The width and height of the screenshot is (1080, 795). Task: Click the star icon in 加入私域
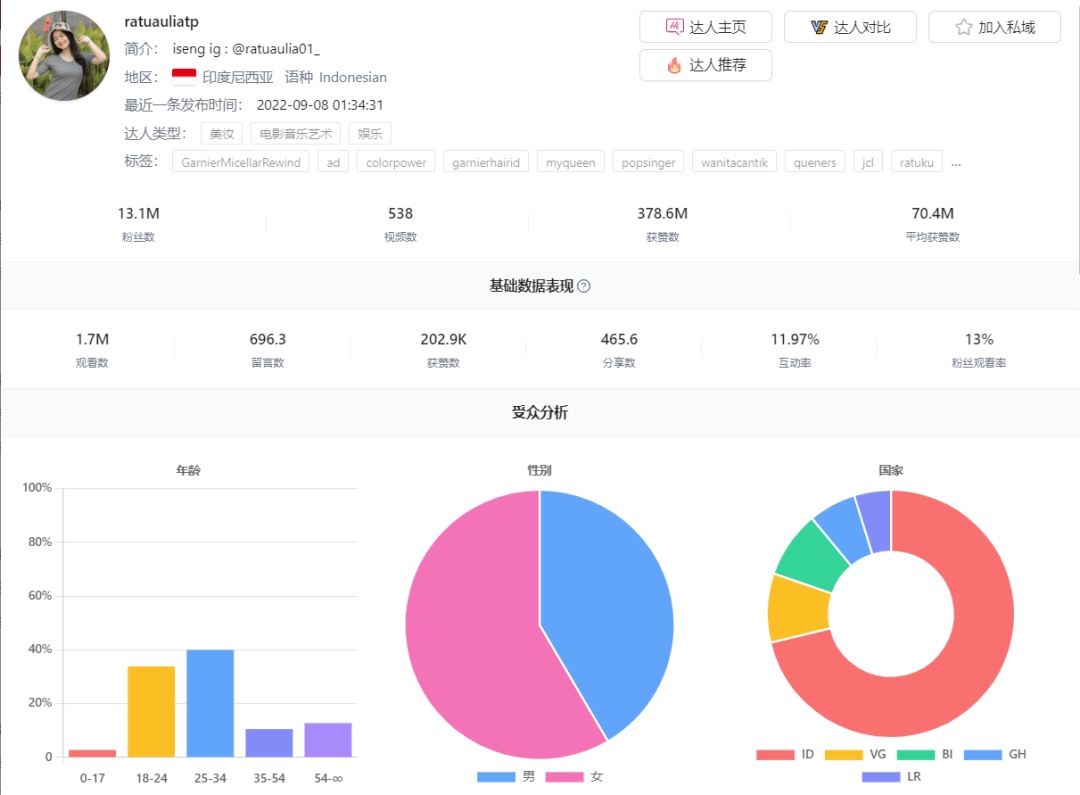pyautogui.click(x=964, y=27)
